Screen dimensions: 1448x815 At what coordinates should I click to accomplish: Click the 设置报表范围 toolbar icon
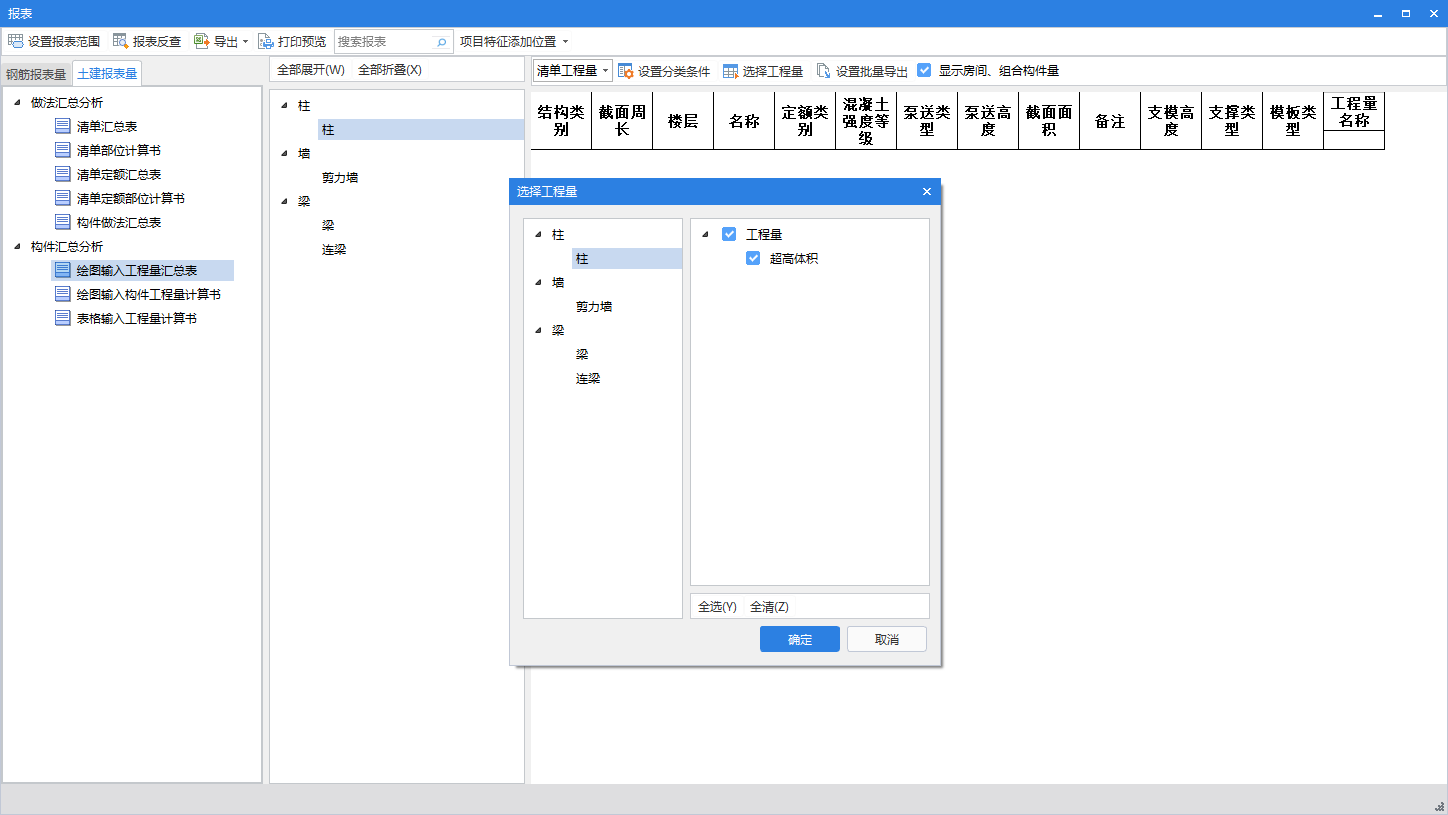pos(16,41)
